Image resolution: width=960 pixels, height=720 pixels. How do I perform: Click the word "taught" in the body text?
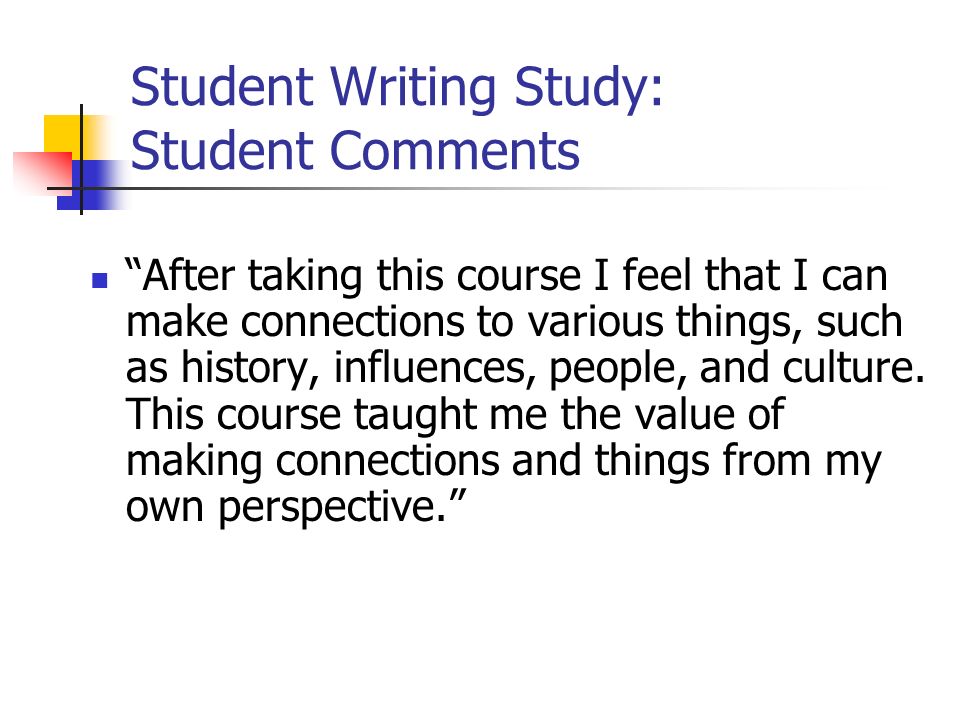(415, 416)
